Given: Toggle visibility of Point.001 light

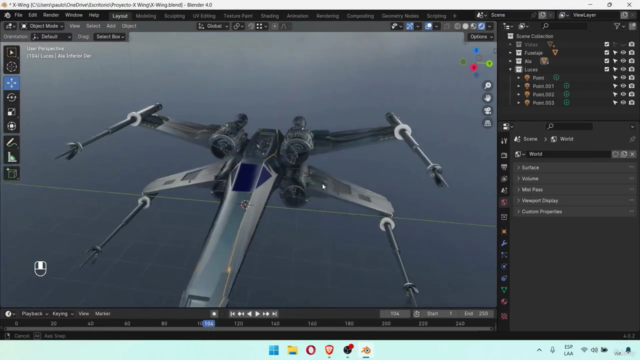Looking at the screenshot, I should 623,86.
